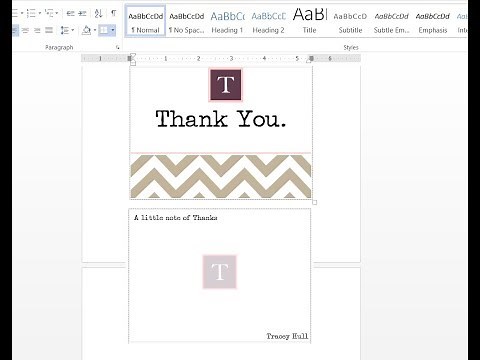Open the Paragraph dialog launcher

pyautogui.click(x=118, y=48)
